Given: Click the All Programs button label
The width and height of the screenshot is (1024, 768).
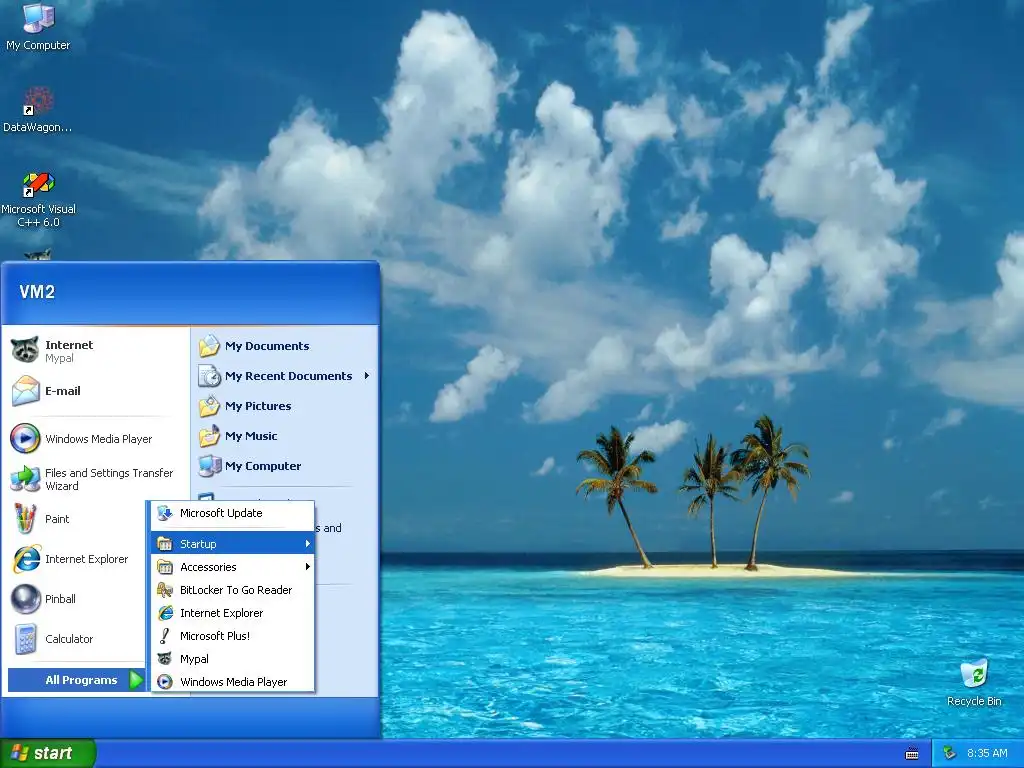Looking at the screenshot, I should 81,680.
